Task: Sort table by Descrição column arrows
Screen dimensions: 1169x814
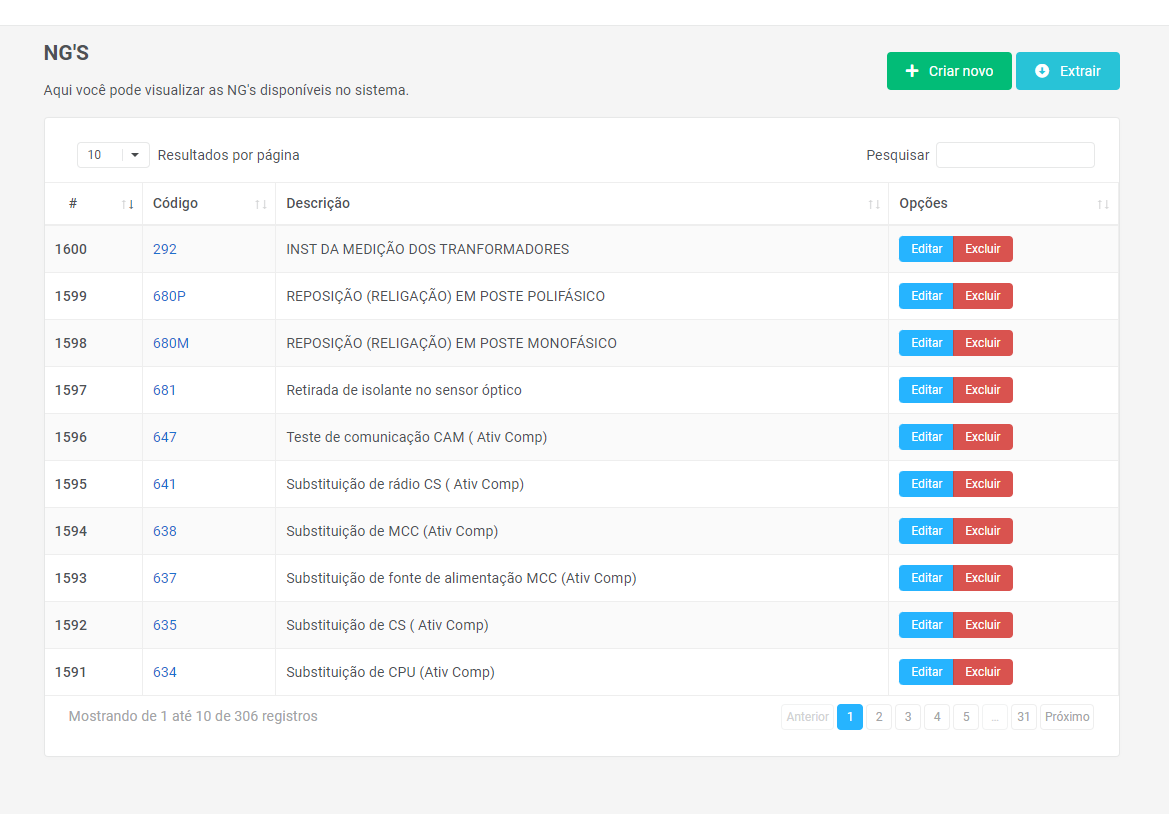Action: click(873, 204)
